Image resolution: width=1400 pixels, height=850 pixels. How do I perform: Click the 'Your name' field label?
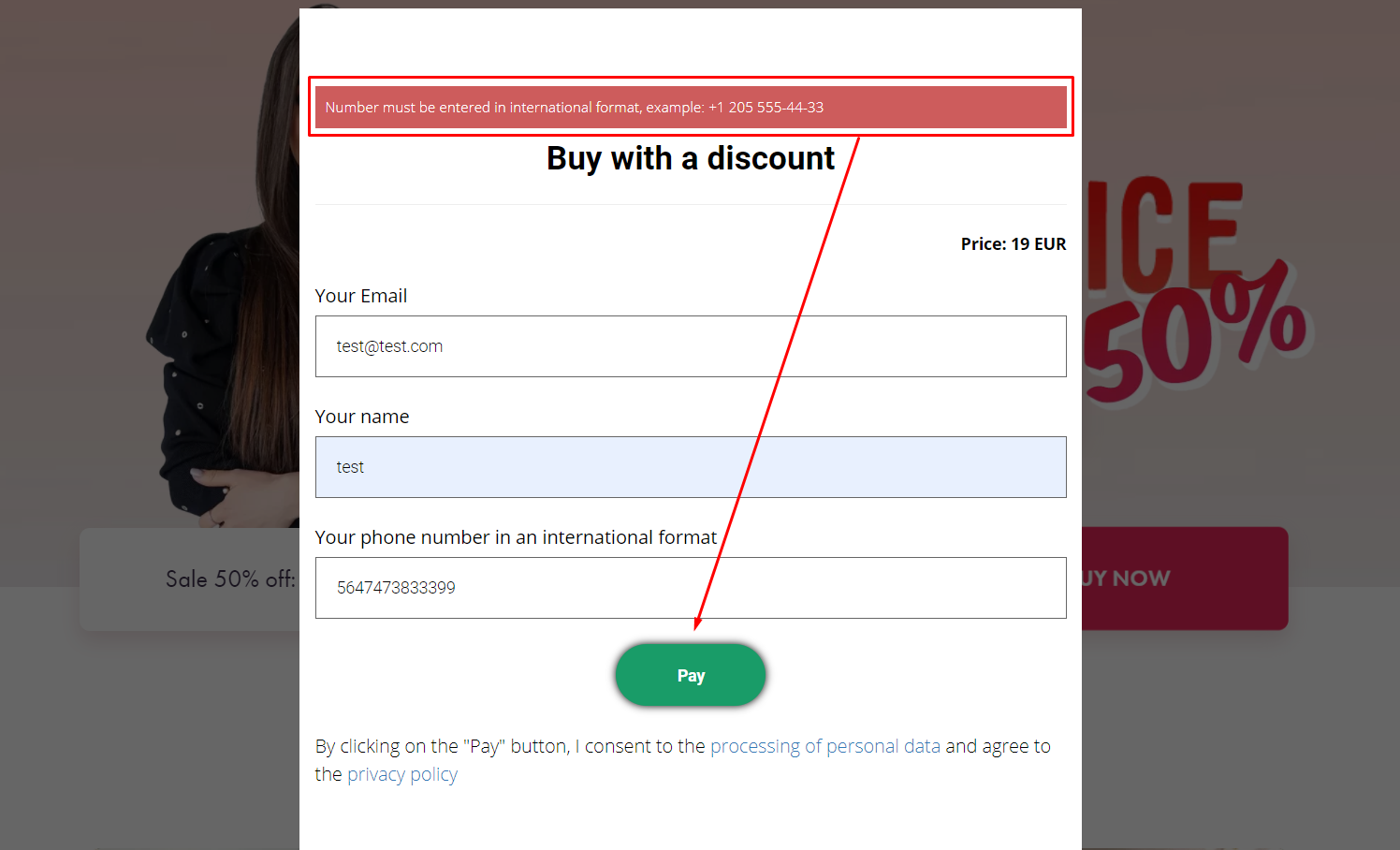pyautogui.click(x=362, y=417)
